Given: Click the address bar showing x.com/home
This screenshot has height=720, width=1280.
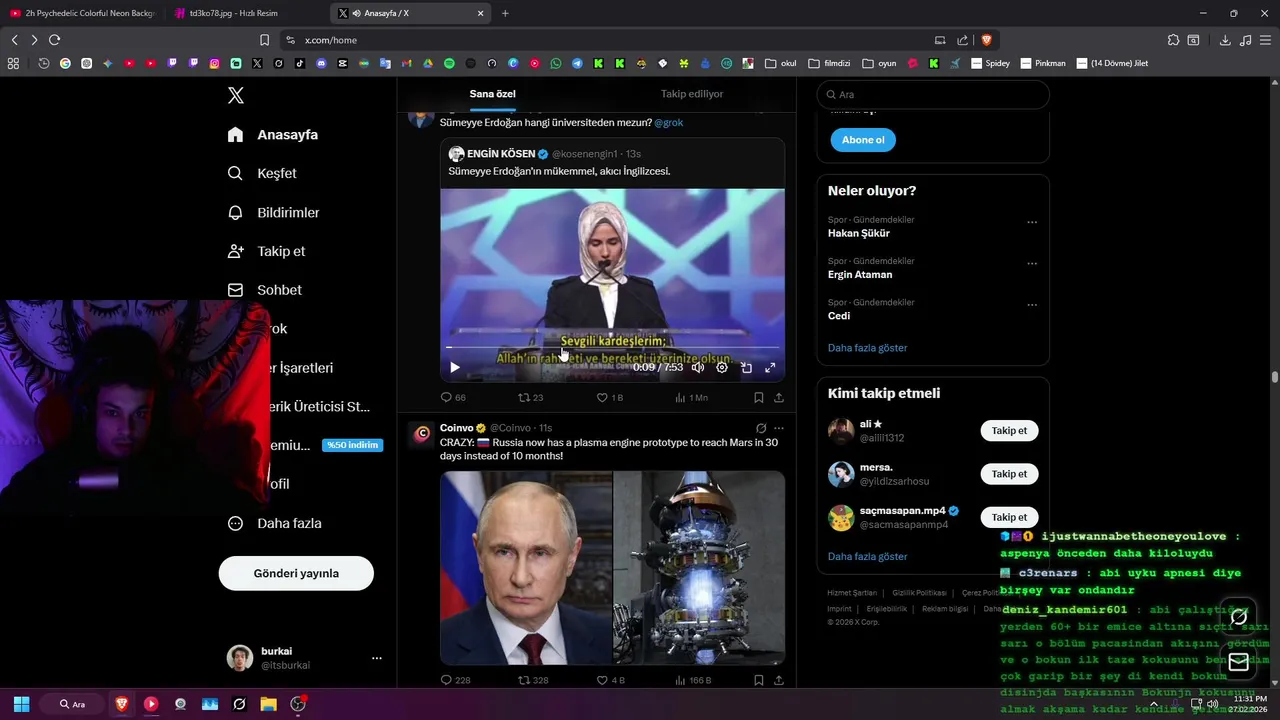Looking at the screenshot, I should click(x=610, y=40).
